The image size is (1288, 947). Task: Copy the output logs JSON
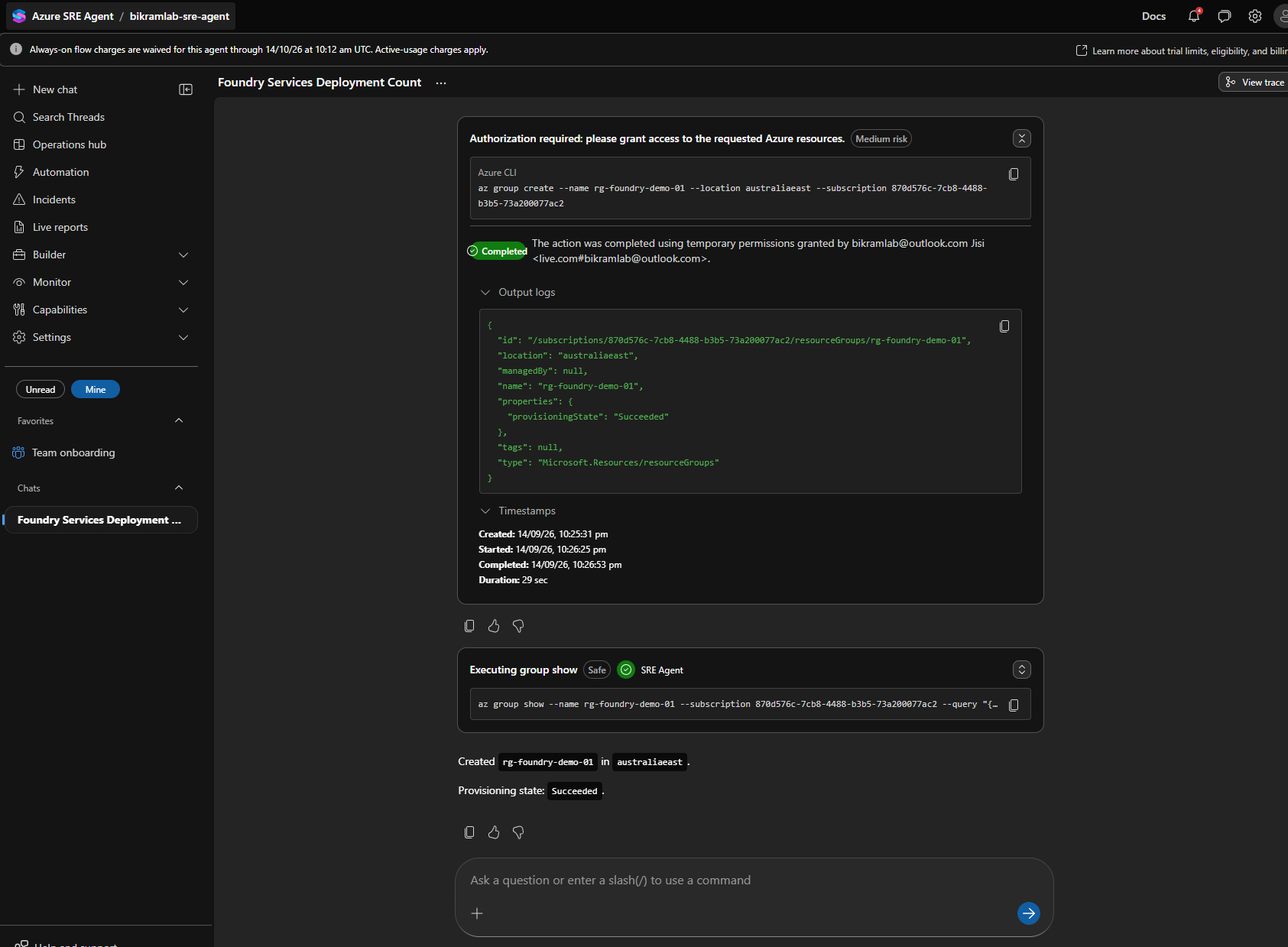click(x=1004, y=326)
